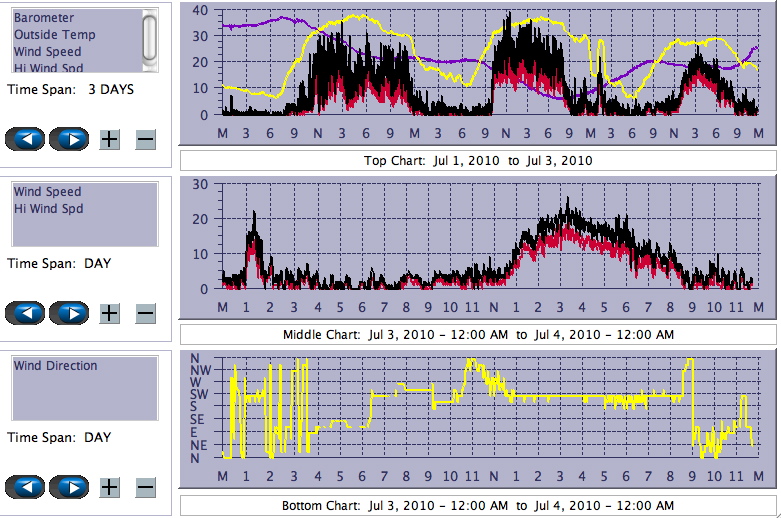The height and width of the screenshot is (518, 781).
Task: Select Hi Wind Spd in middle chart list
Action: [x=47, y=209]
